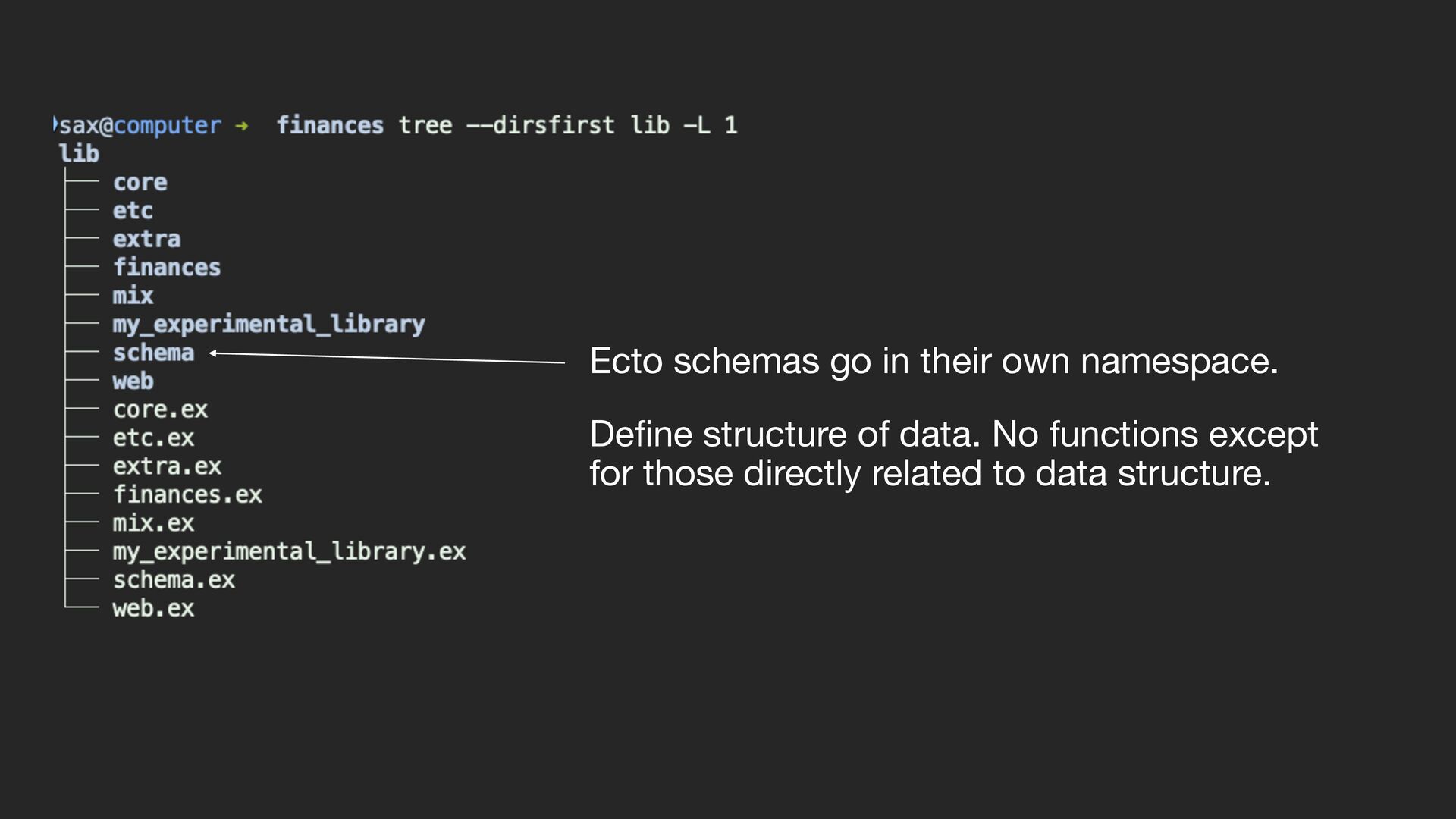The image size is (1456, 819).
Task: Select the schema directory entry
Action: pyautogui.click(x=154, y=353)
